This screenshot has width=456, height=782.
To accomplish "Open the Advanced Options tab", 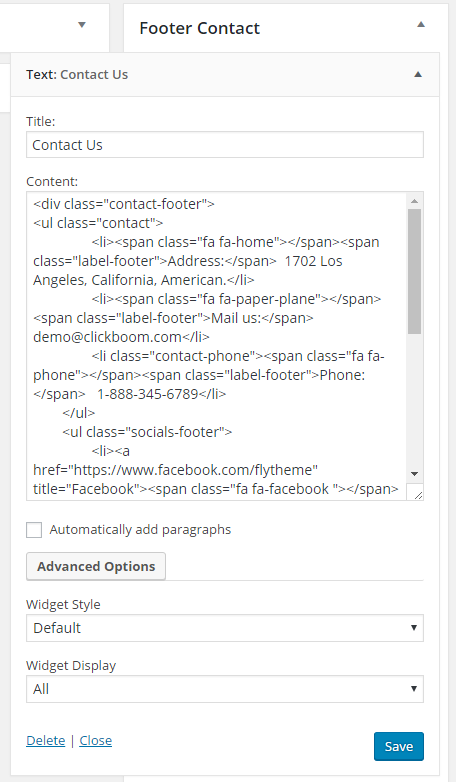I will pos(96,567).
